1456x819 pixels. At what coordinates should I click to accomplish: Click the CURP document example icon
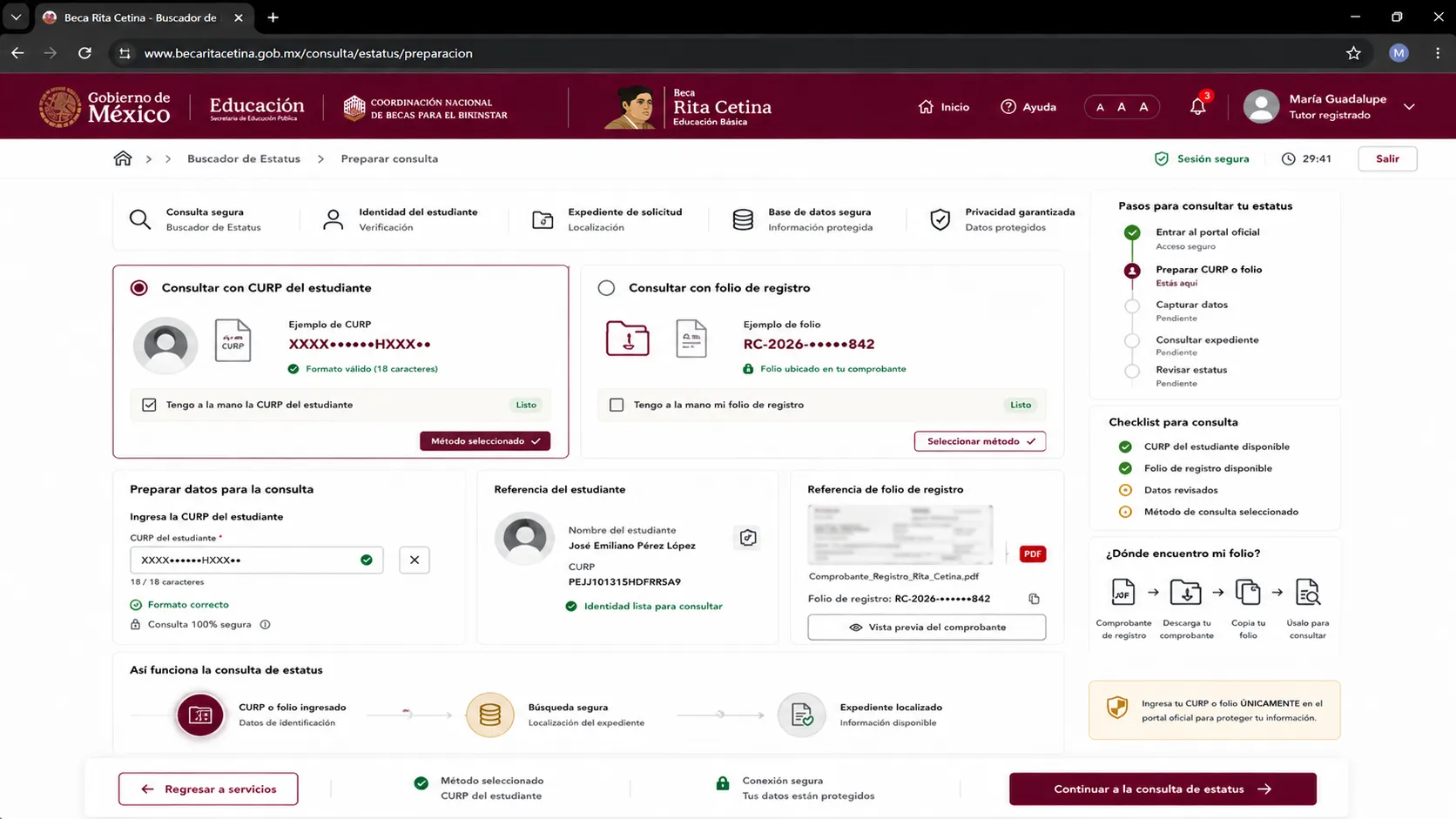(x=233, y=340)
